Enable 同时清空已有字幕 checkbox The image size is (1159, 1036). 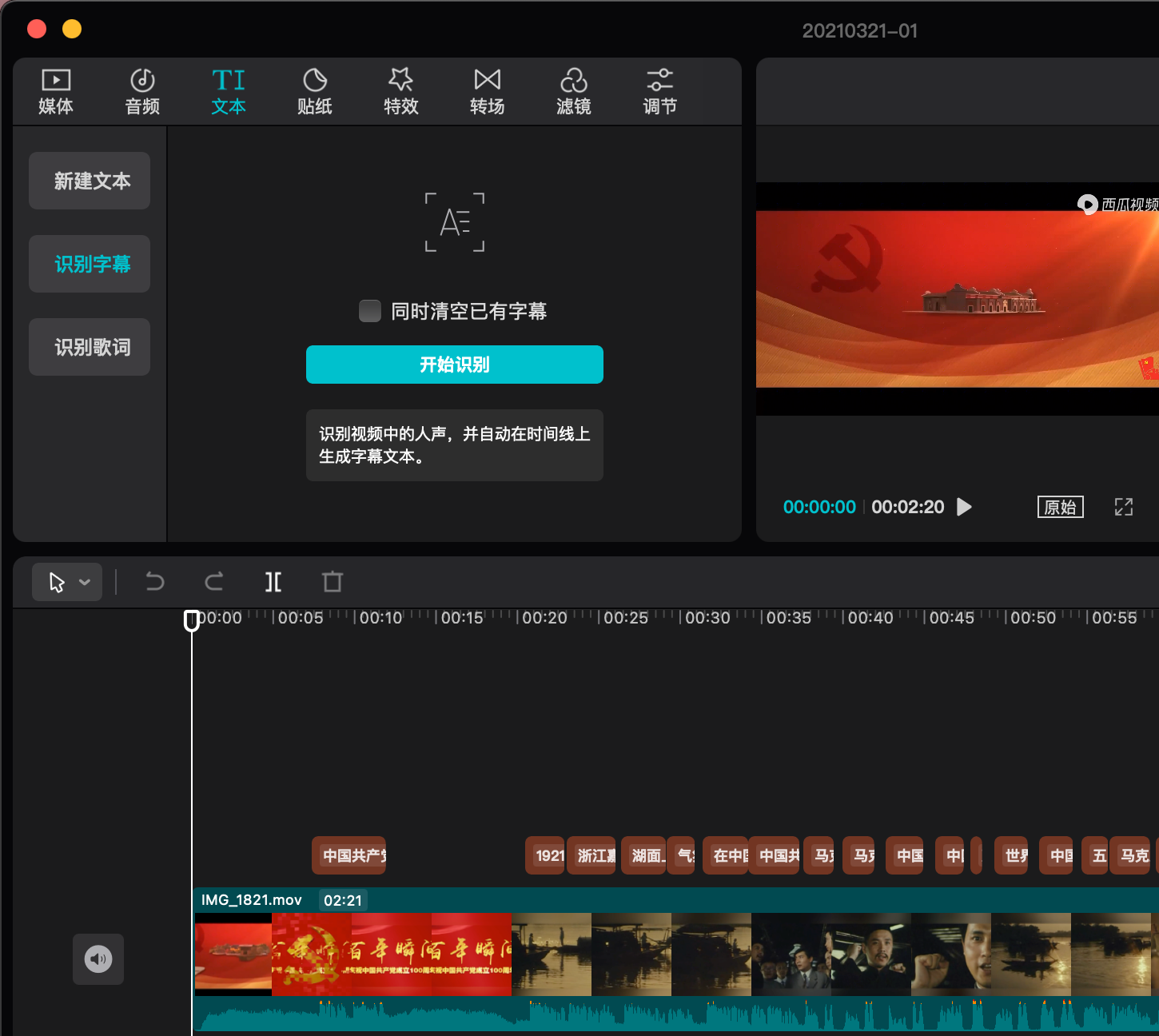coord(369,311)
